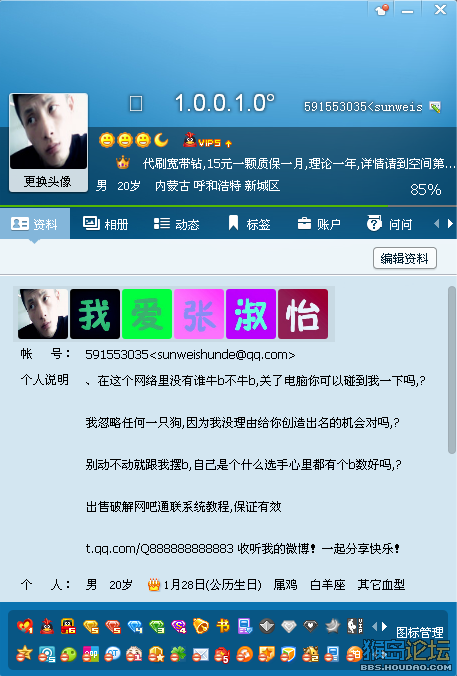
Task: Click 更换头像 to change avatar
Action: pyautogui.click(x=48, y=182)
